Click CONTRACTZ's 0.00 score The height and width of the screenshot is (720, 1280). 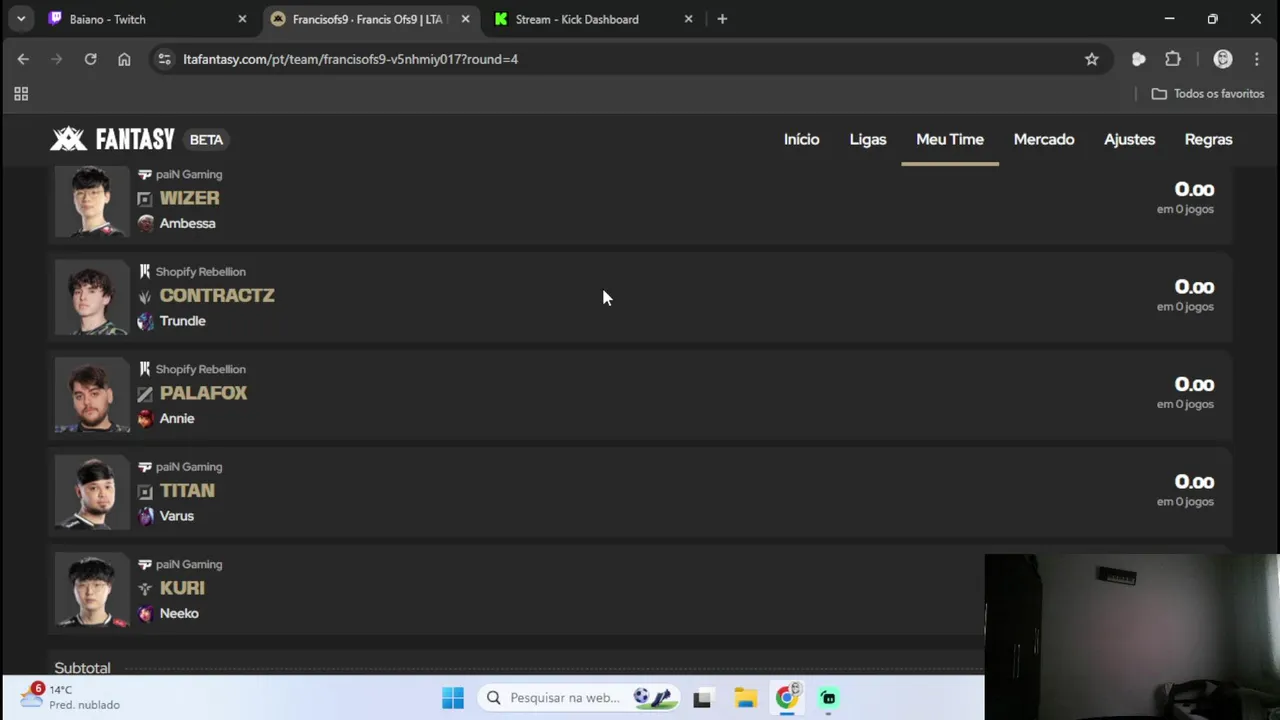[x=1194, y=287]
